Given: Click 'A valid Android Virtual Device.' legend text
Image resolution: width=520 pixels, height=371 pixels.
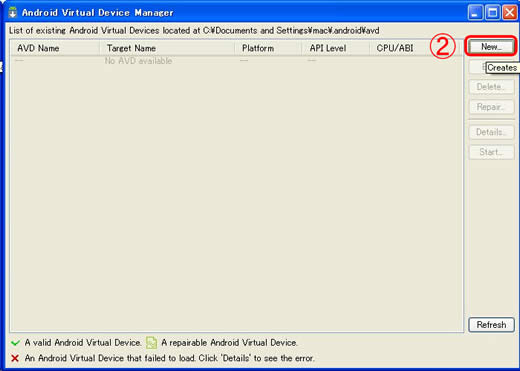Looking at the screenshot, I should tap(83, 343).
